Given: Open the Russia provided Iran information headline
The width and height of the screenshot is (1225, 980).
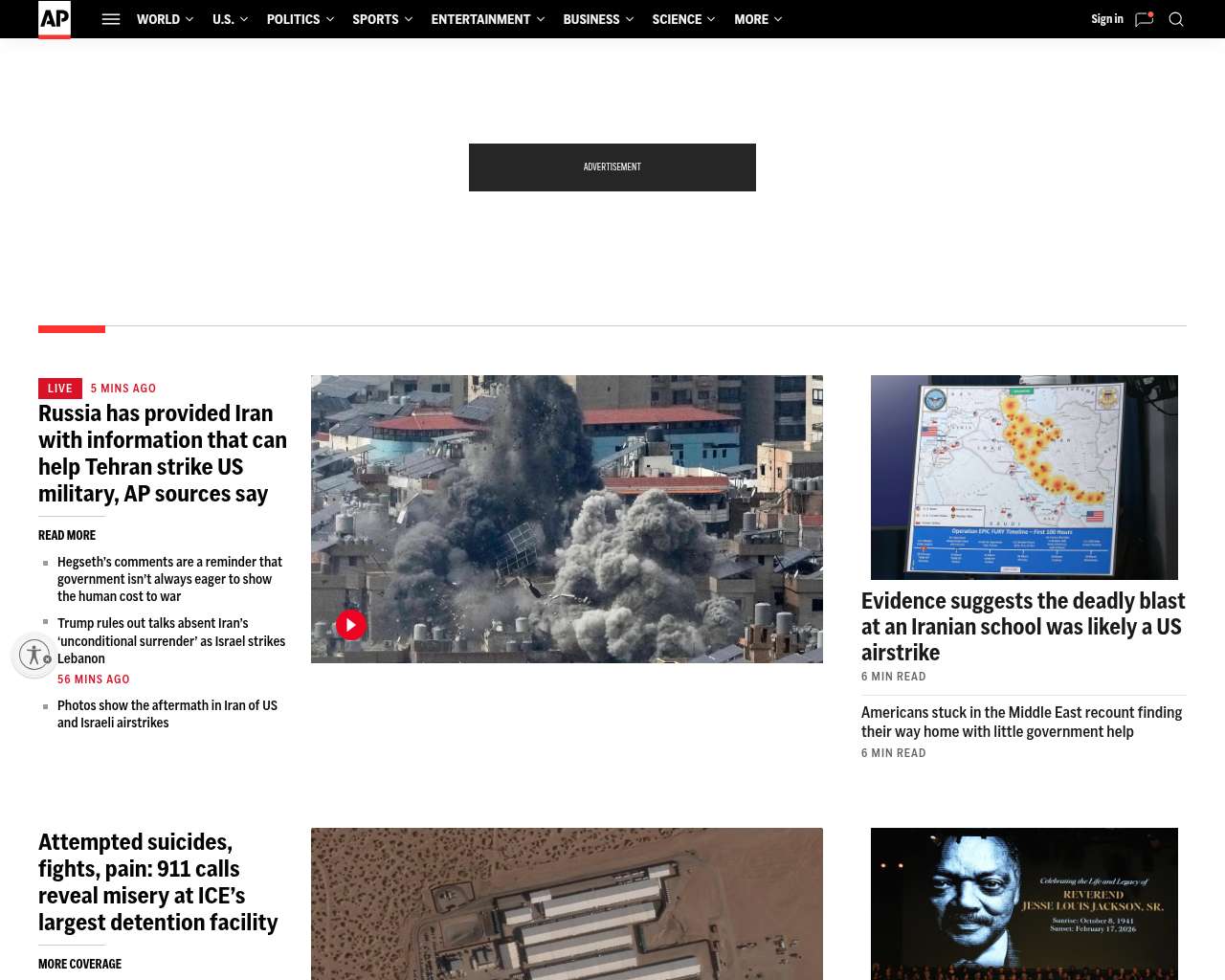Looking at the screenshot, I should click(163, 454).
